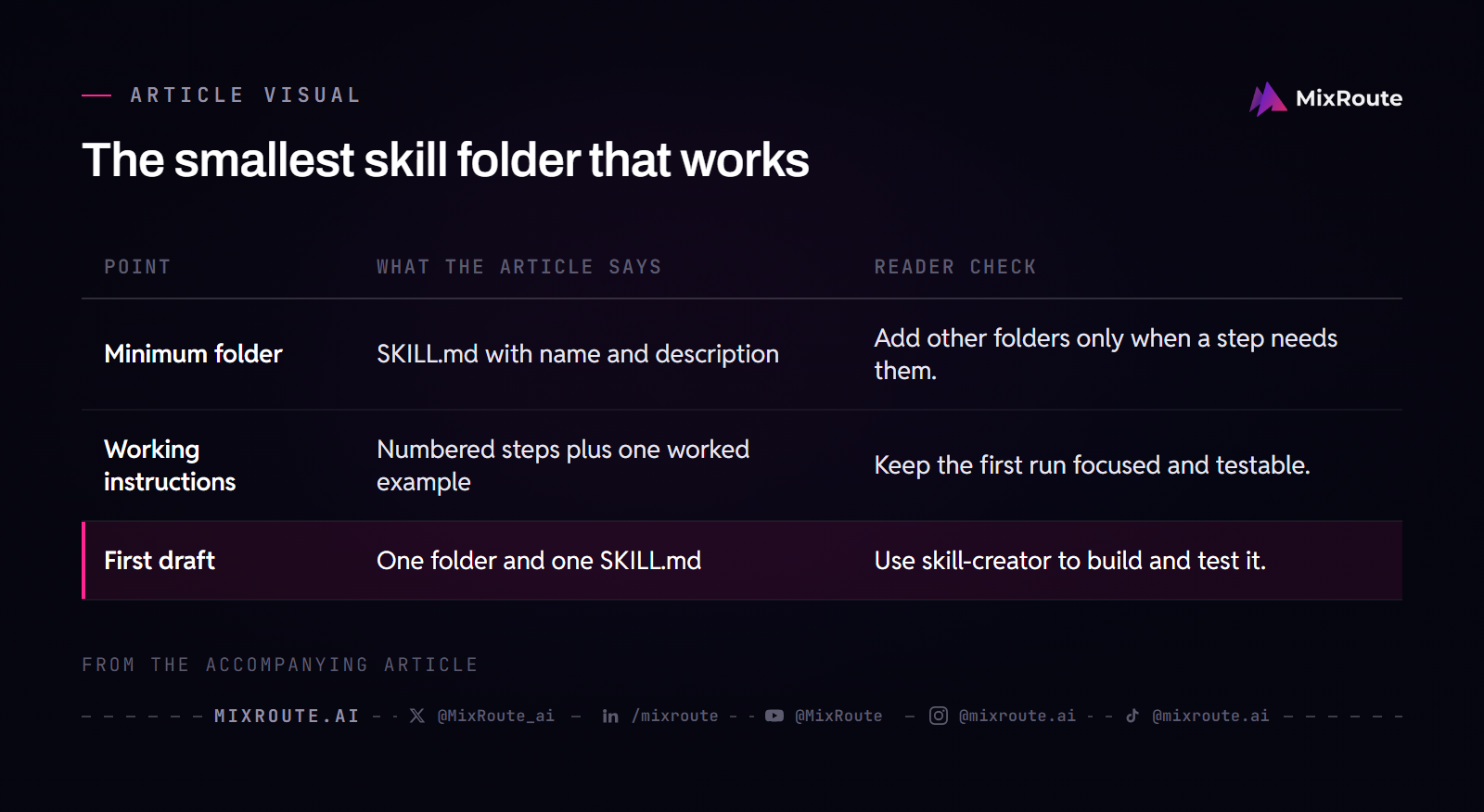Select 'Numbered steps plus one worked example'
This screenshot has height=812, width=1484.
click(x=563, y=465)
